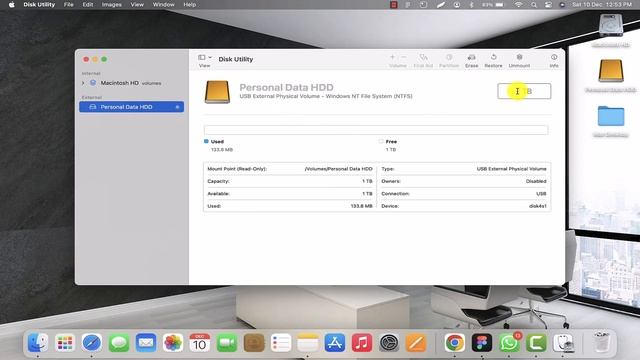Run First Aid from the toolbar
The height and width of the screenshot is (360, 640).
(x=423, y=60)
